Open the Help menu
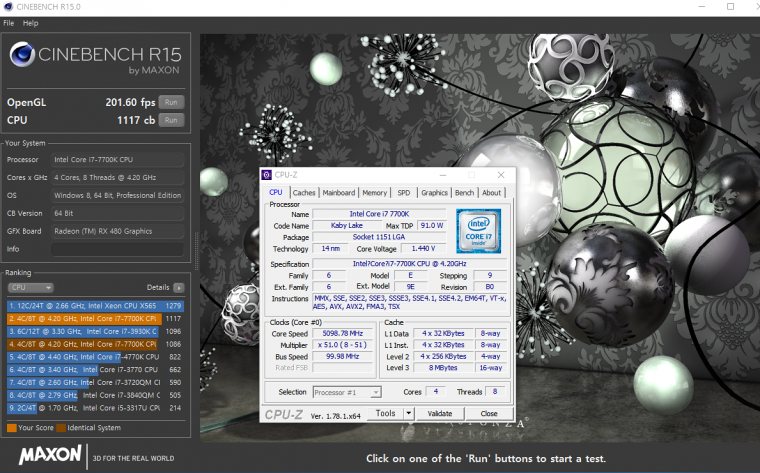This screenshot has width=760, height=473. click(x=30, y=23)
